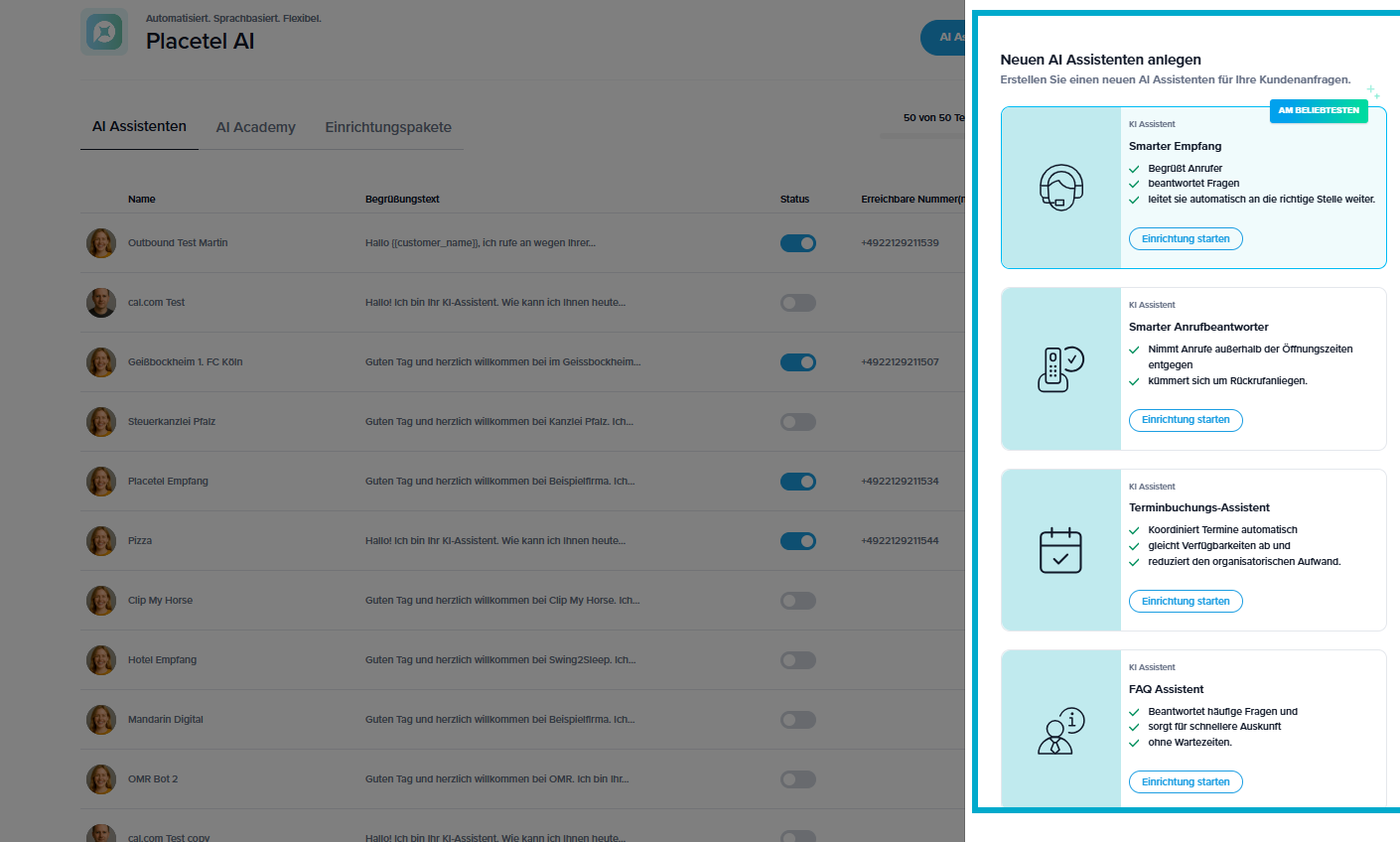Click phone number +4922129211507
1400x842 pixels.
coord(900,362)
